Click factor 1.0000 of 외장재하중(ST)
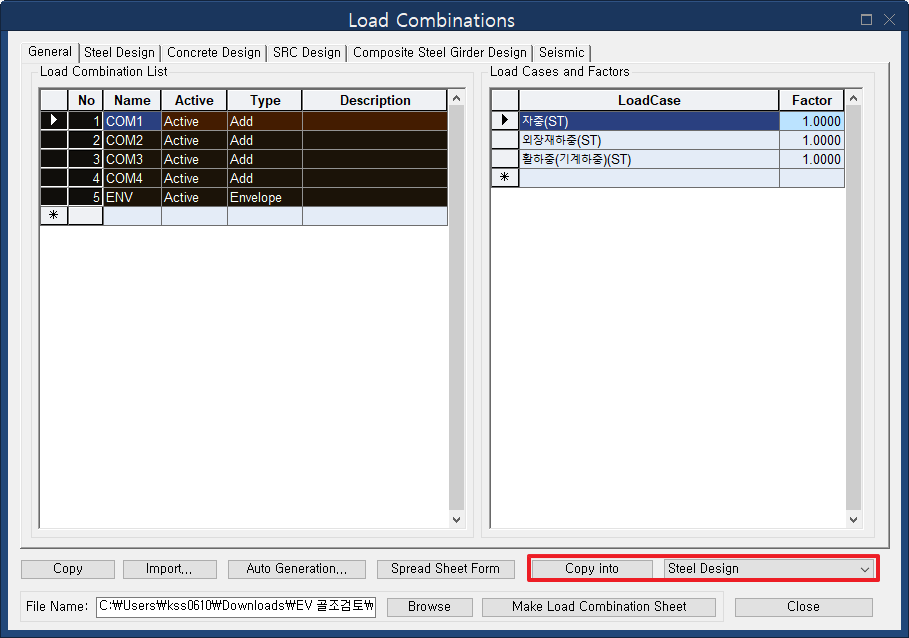Image resolution: width=909 pixels, height=638 pixels. pyautogui.click(x=812, y=140)
